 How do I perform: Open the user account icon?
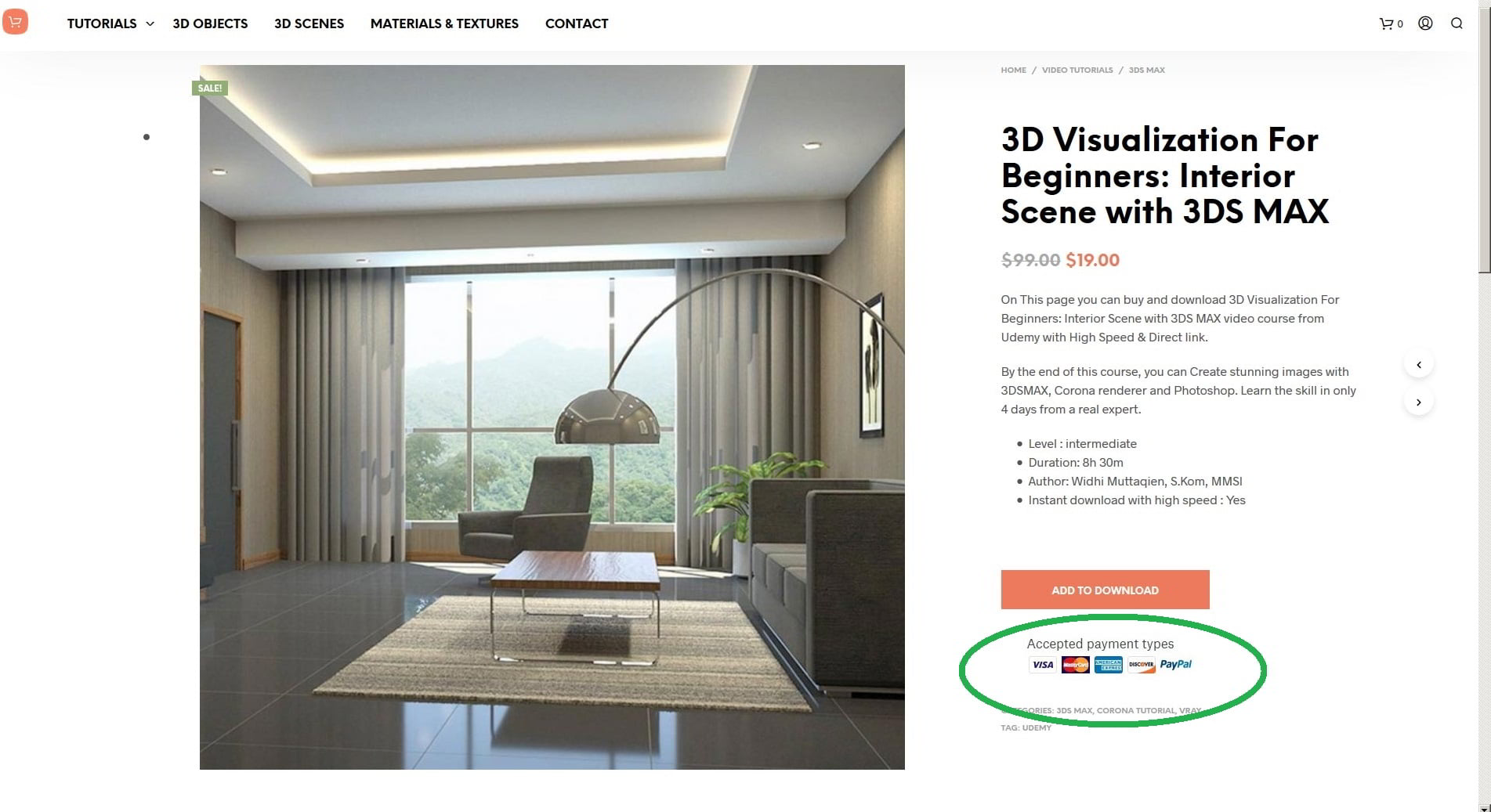pos(1425,23)
